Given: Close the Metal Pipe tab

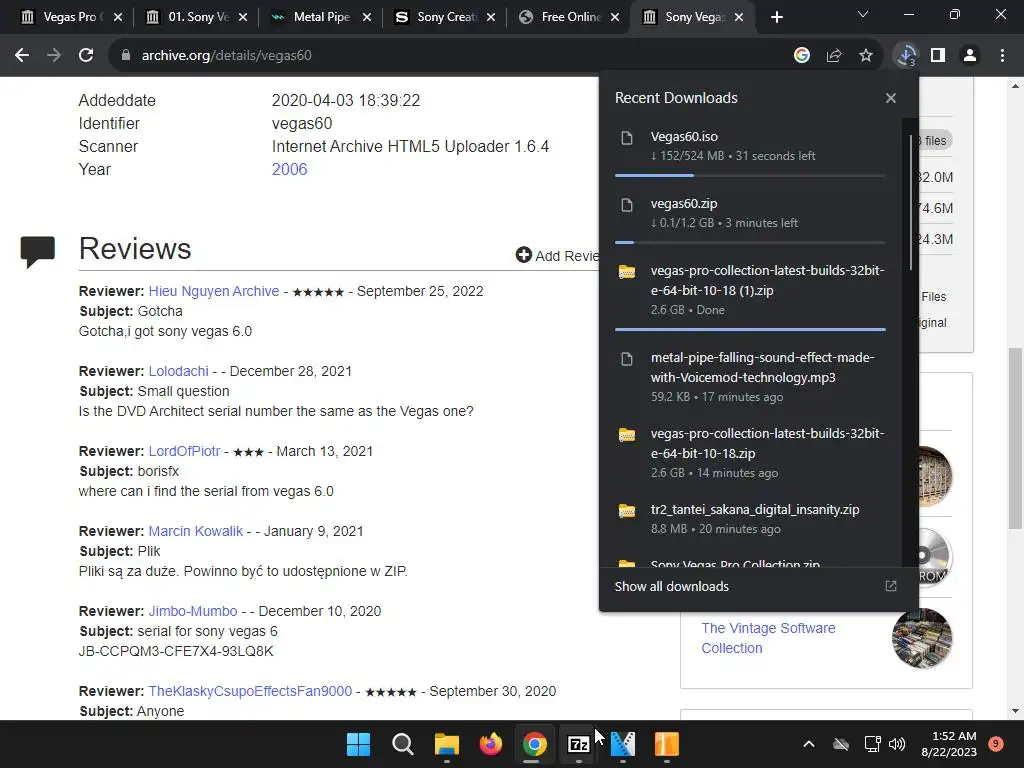Looking at the screenshot, I should tap(367, 17).
